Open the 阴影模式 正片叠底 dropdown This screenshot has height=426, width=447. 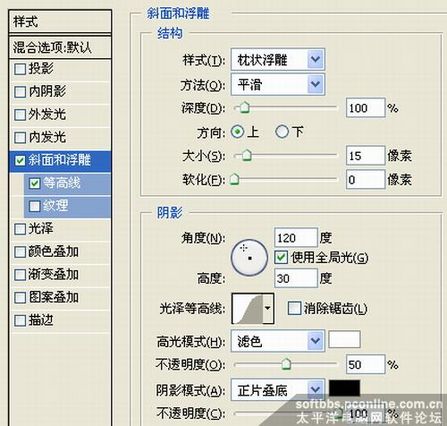click(x=278, y=390)
